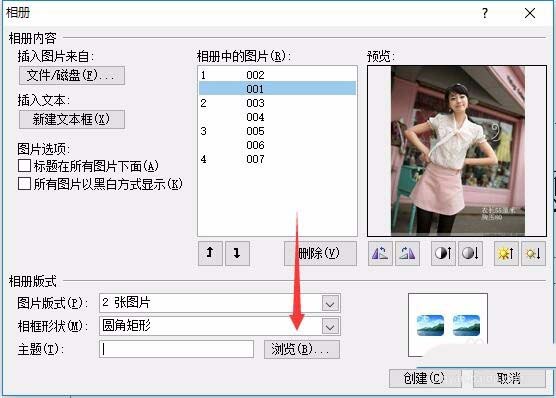
Task: Click the photo preview image
Action: (457, 151)
